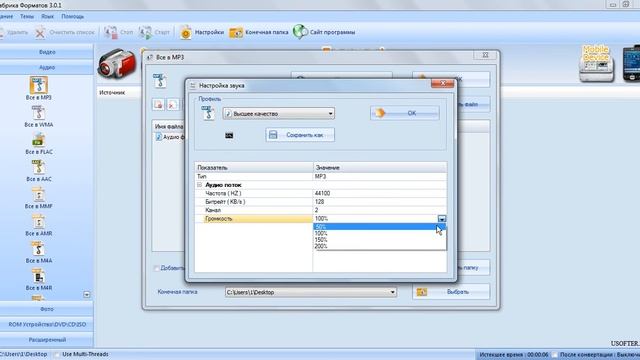
Task: Open the Высшее качество profile dropdown
Action: [279, 113]
